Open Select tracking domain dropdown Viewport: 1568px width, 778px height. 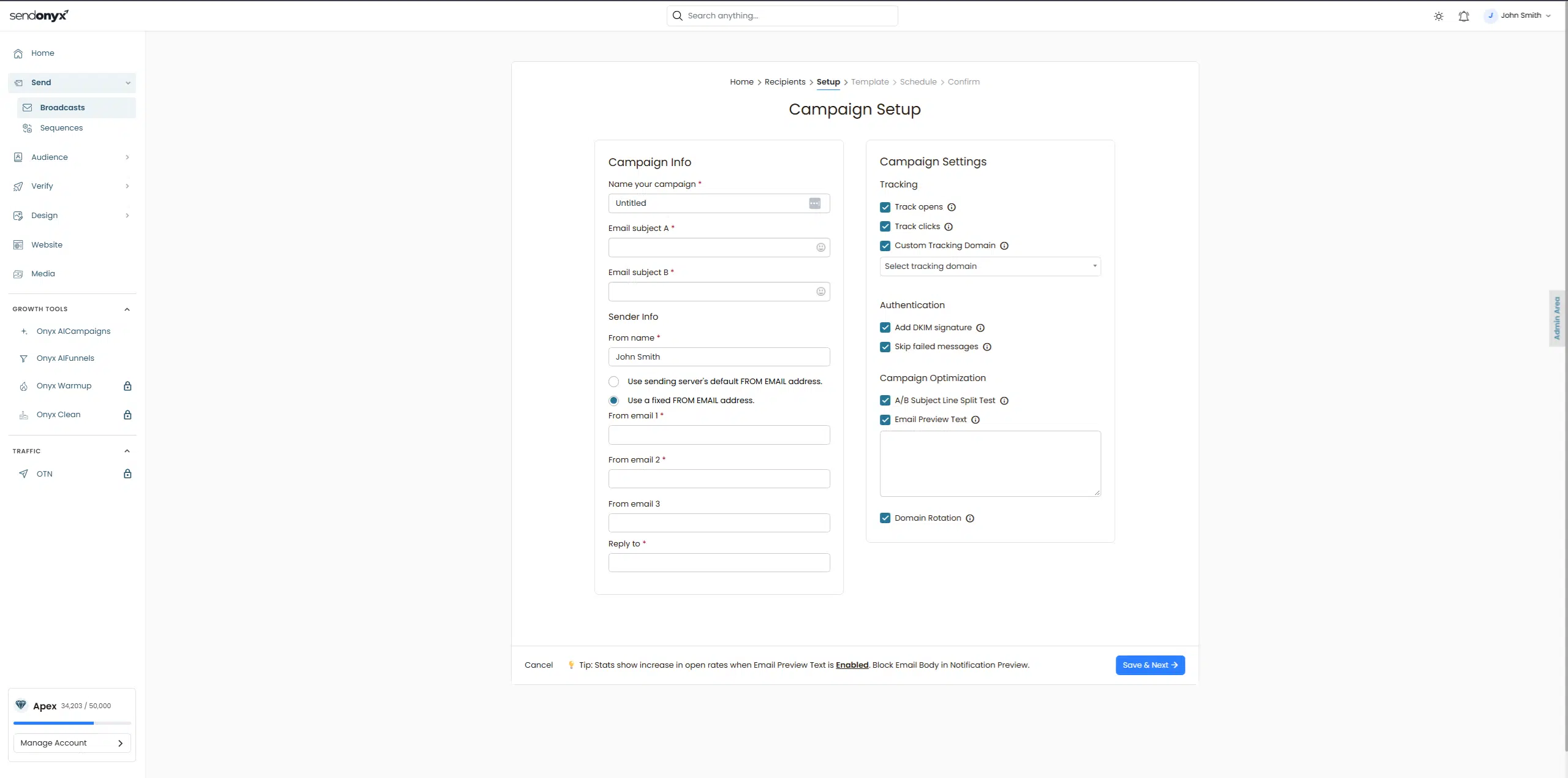point(990,266)
